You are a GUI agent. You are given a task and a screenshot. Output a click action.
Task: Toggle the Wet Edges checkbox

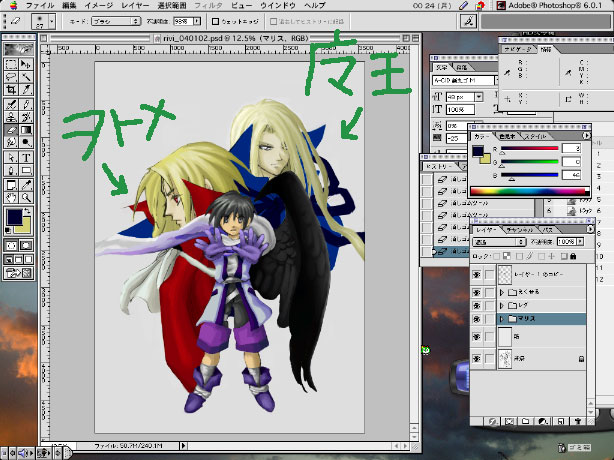pos(215,22)
